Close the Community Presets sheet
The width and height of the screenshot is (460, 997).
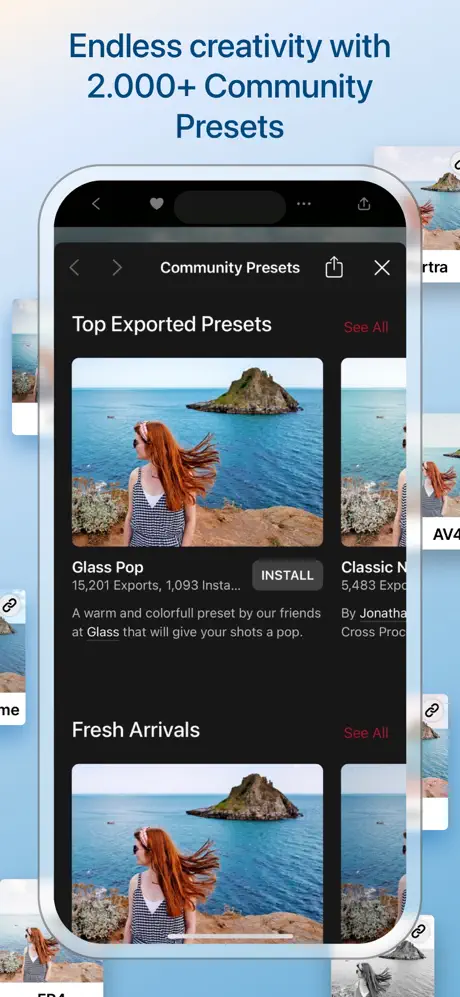point(382,268)
